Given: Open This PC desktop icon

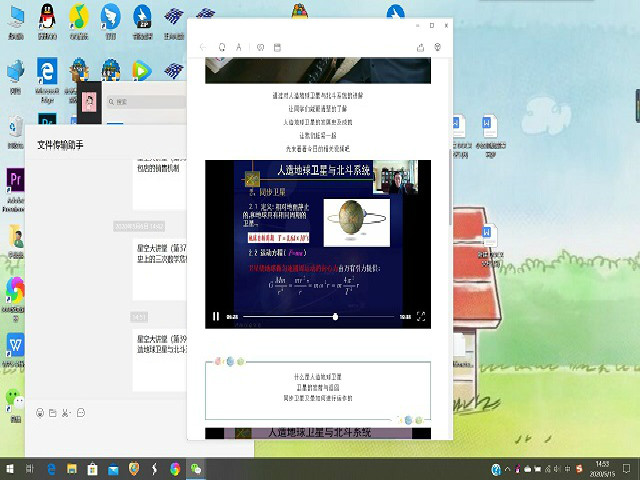Looking at the screenshot, I should [x=16, y=22].
